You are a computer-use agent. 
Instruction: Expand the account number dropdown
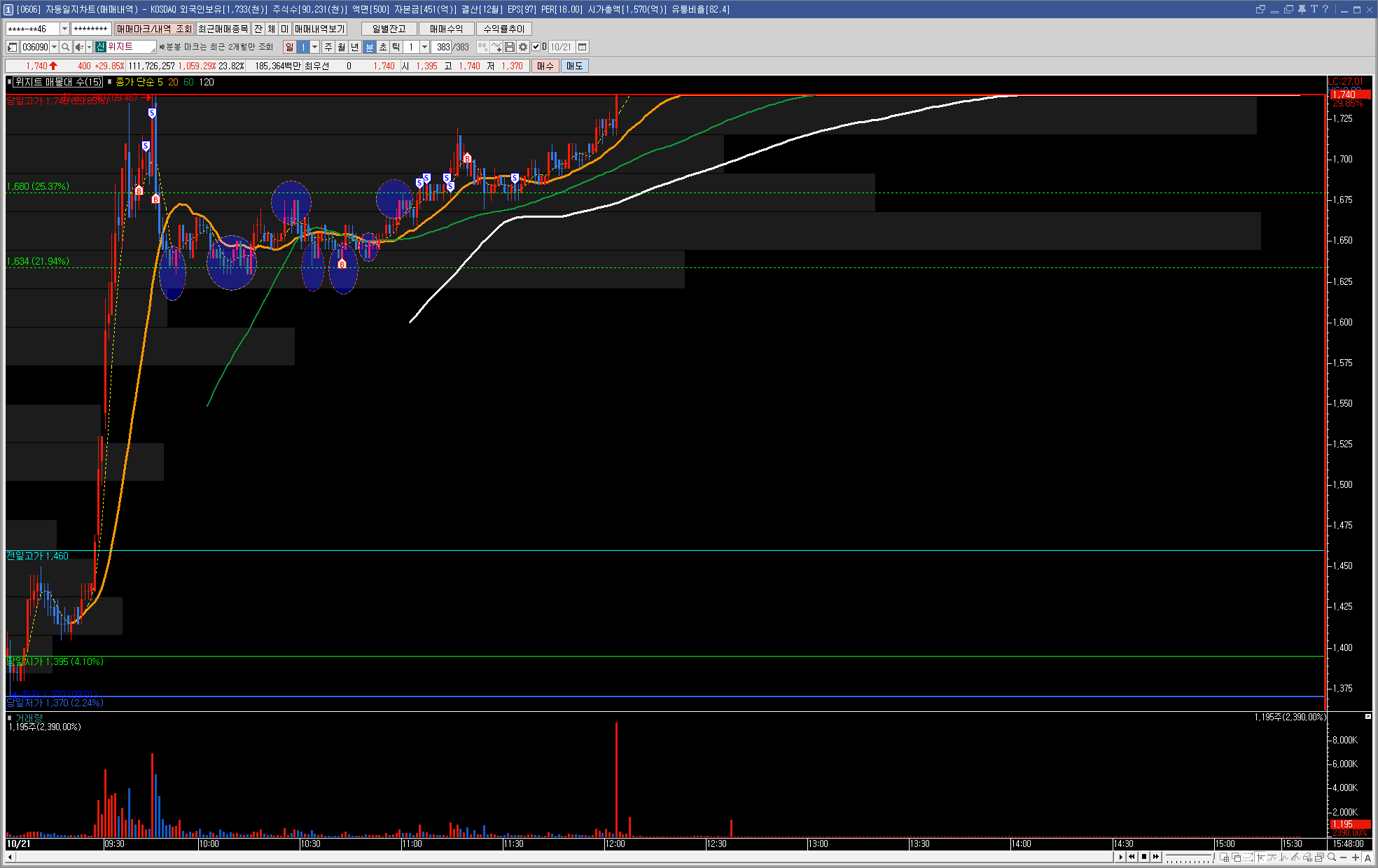click(x=64, y=29)
